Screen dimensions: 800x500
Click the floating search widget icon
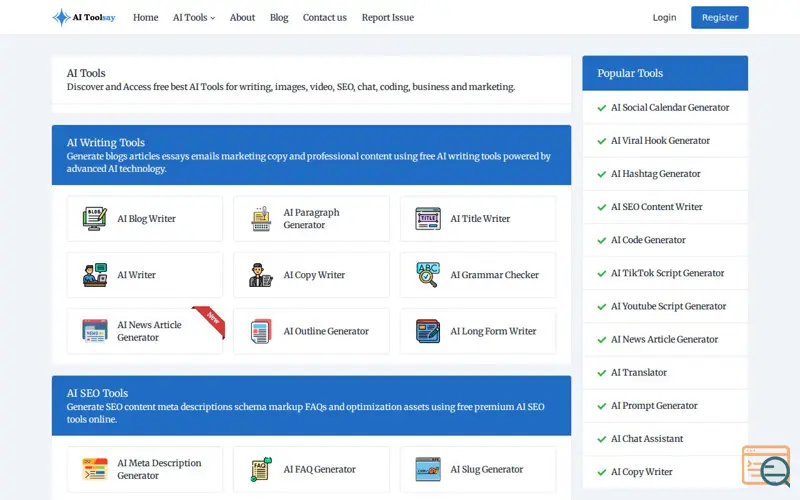click(766, 466)
